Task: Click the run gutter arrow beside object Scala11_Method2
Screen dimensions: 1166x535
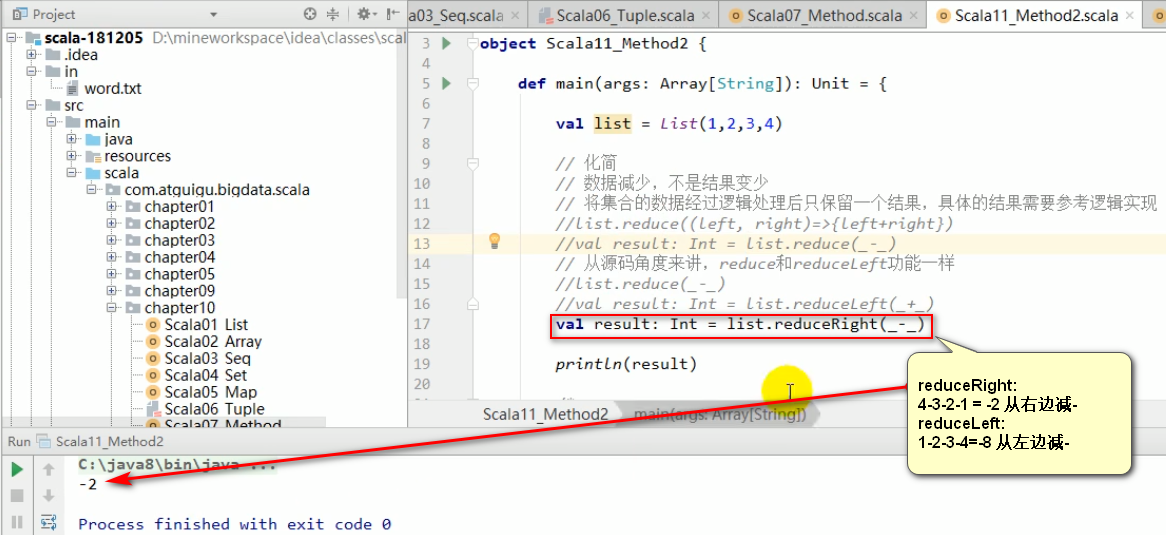Action: [446, 43]
